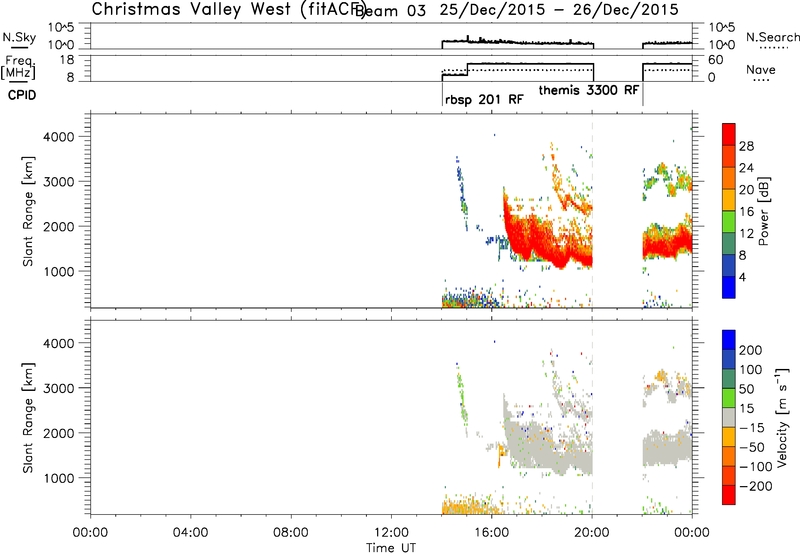Click the gray 15 to -15 velocity swatch
The height and width of the screenshot is (554, 800).
pos(729,418)
